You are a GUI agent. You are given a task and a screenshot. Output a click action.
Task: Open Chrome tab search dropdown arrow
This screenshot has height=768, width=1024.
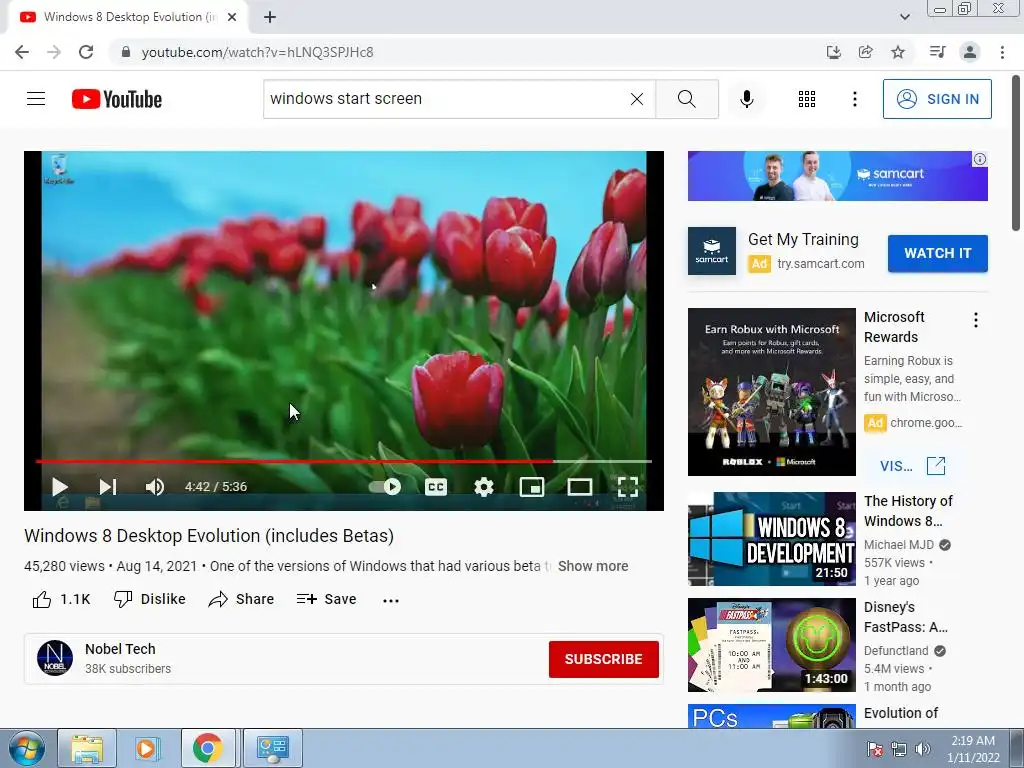click(x=904, y=17)
